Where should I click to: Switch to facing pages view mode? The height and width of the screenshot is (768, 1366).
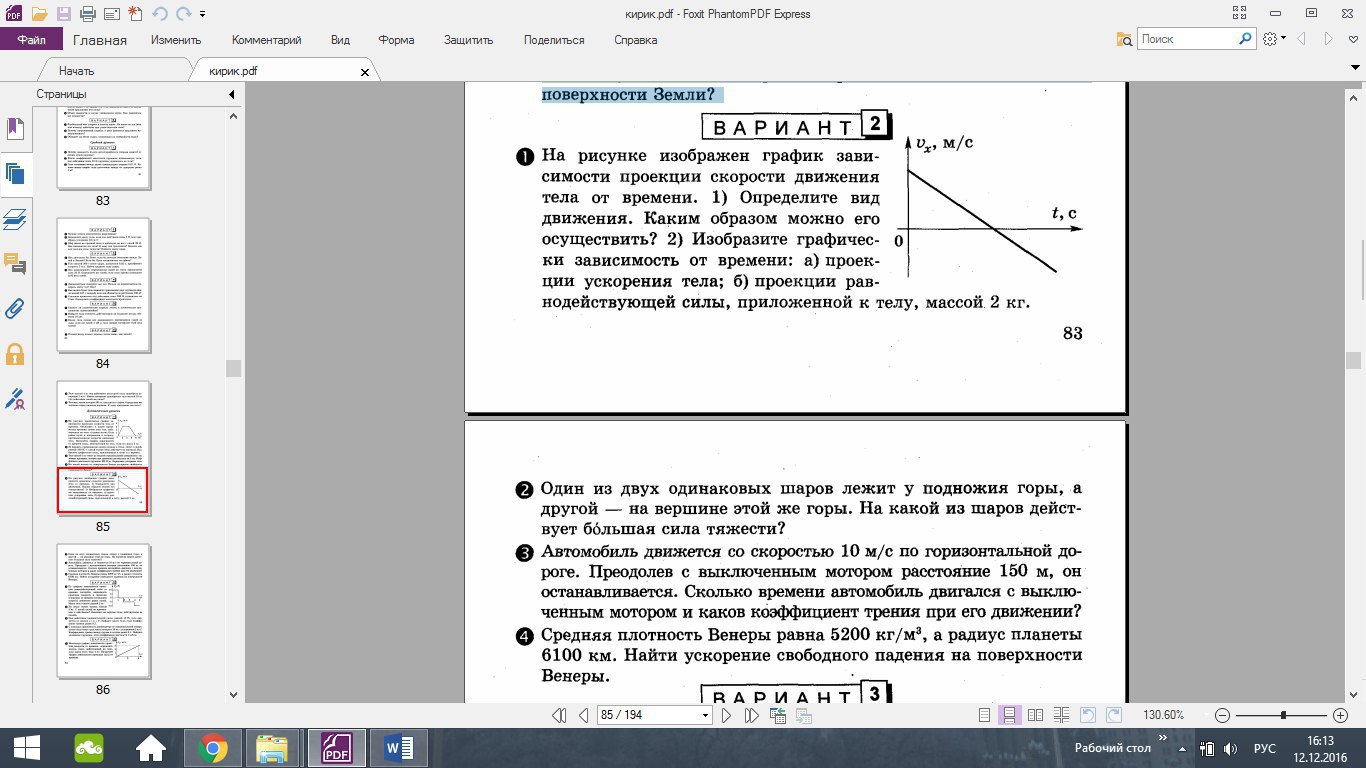(1036, 715)
